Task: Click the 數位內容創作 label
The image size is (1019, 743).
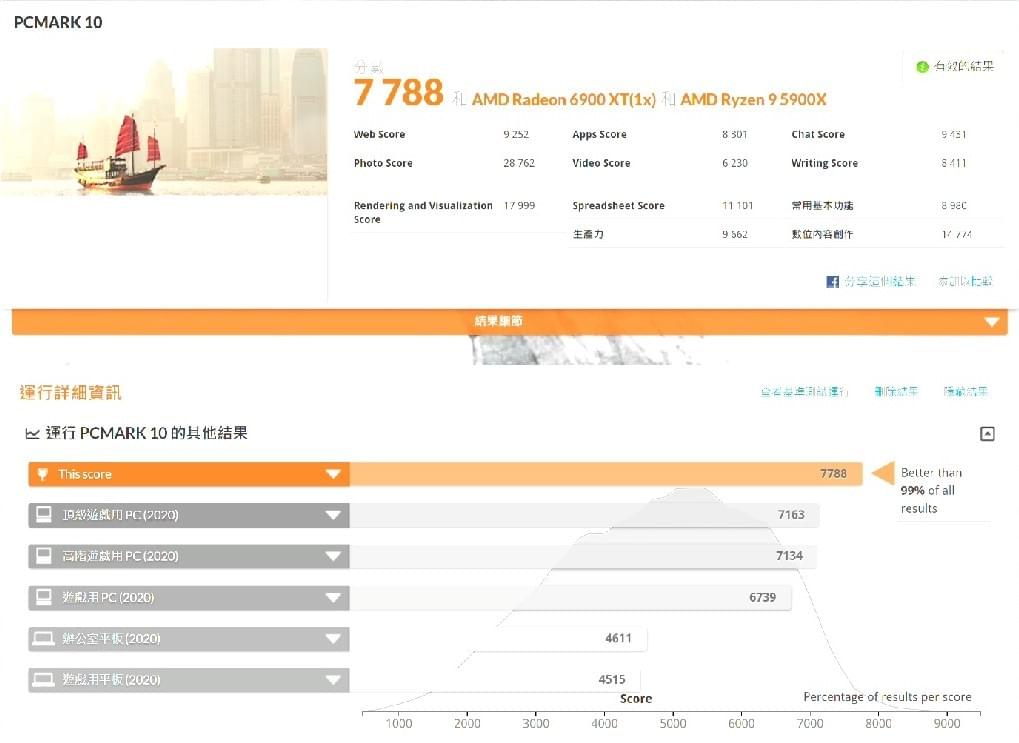Action: 822,234
